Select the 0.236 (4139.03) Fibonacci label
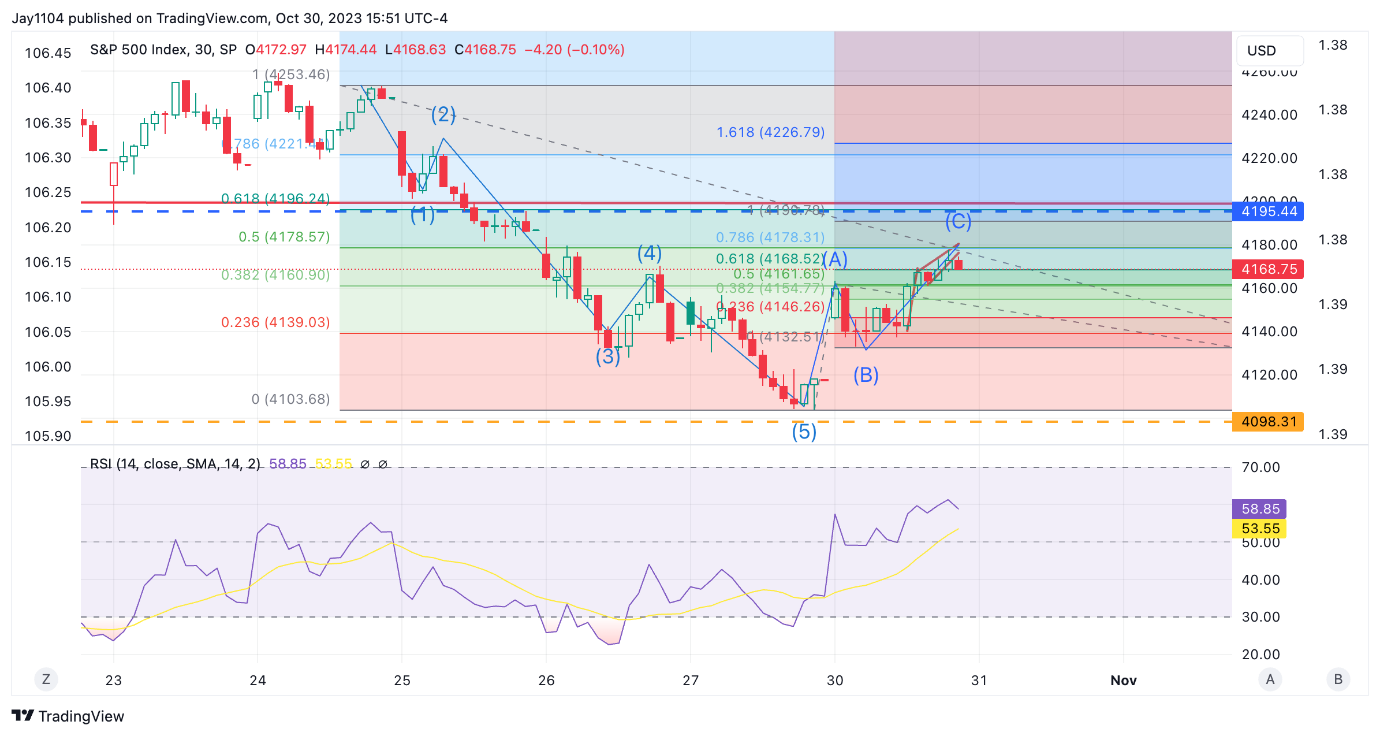1380x736 pixels. (275, 322)
